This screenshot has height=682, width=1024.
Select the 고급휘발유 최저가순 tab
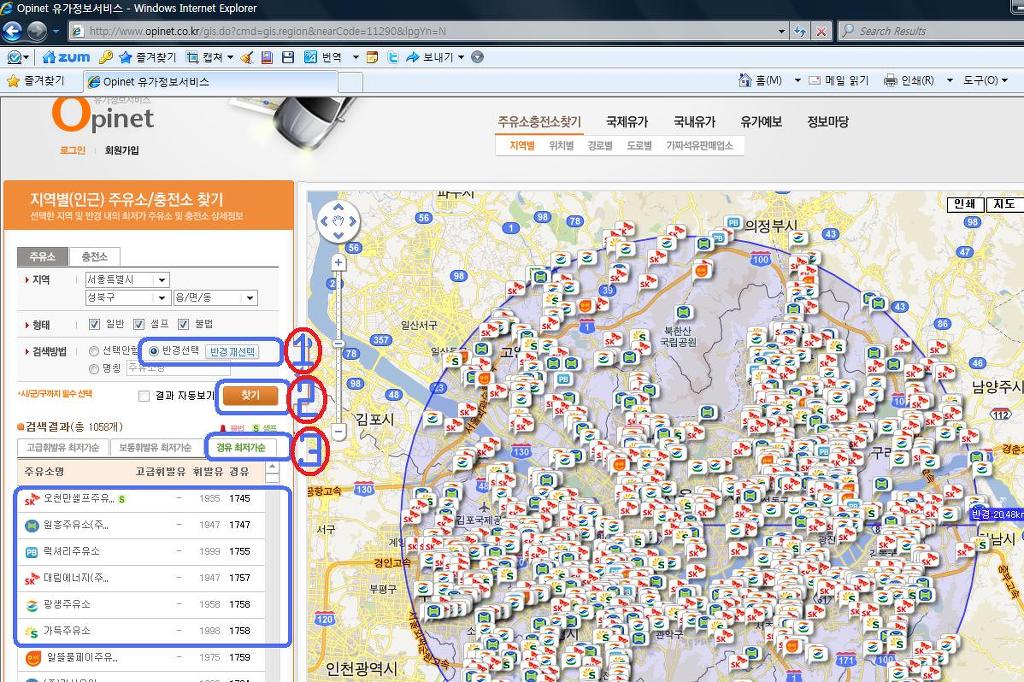coord(63,447)
